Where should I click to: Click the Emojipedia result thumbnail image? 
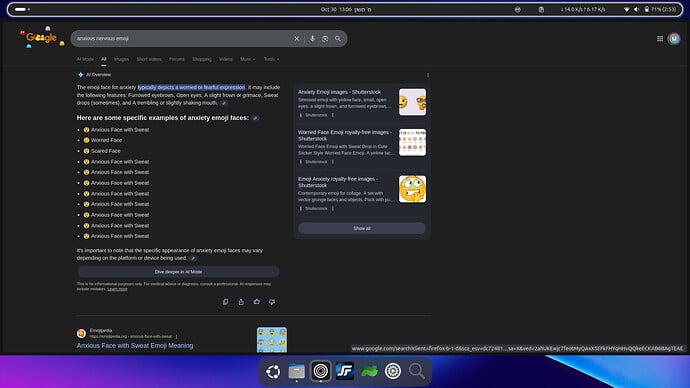272,340
